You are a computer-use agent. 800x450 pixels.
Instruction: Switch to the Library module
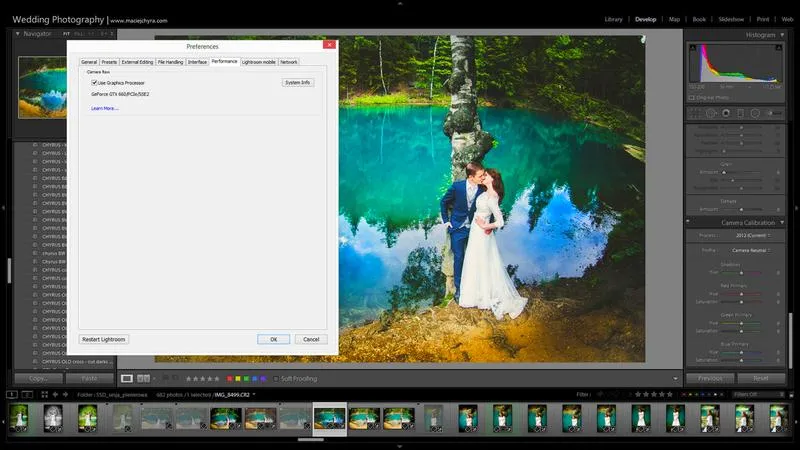[x=613, y=19]
